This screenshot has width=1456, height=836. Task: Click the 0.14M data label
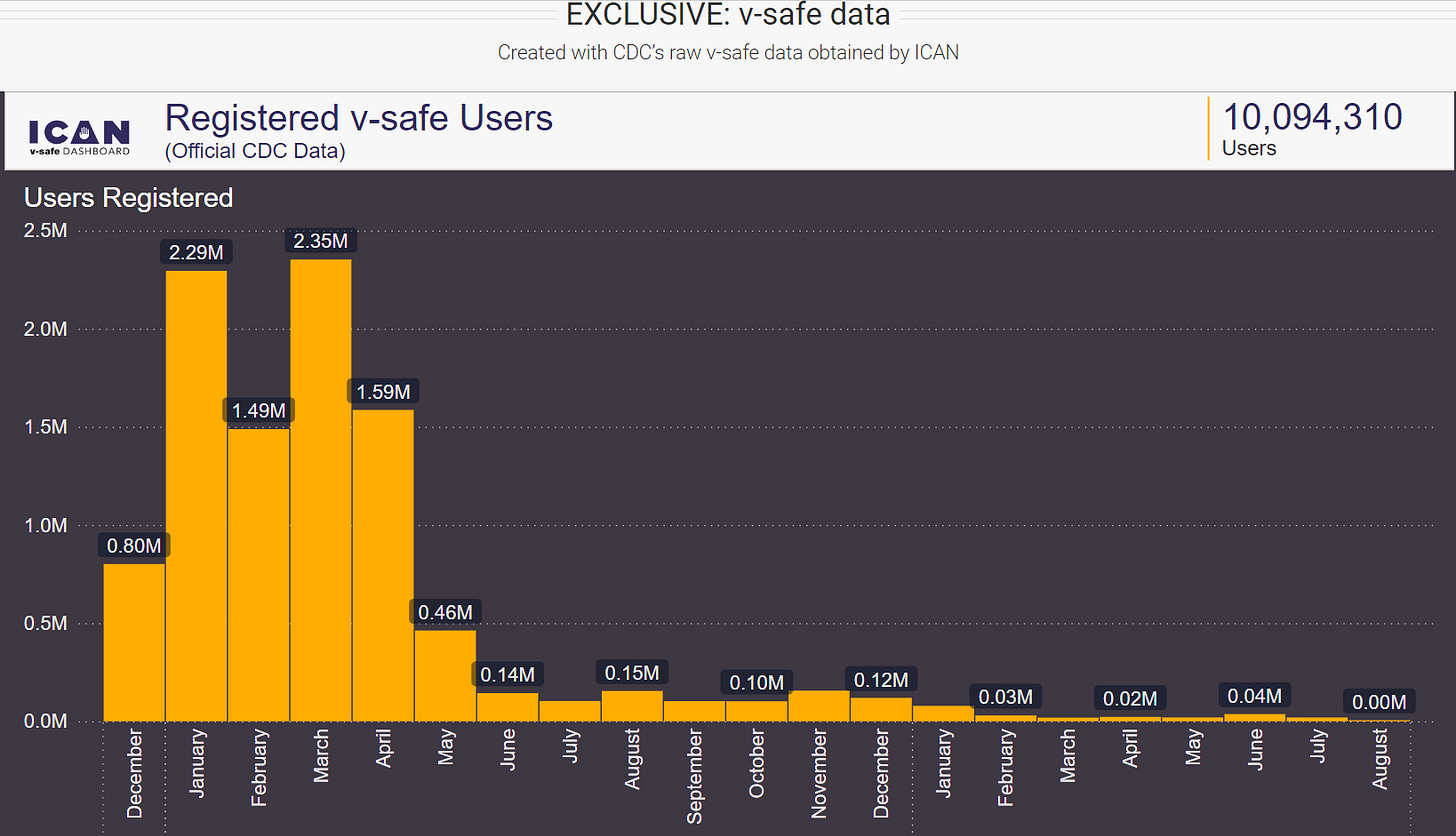tap(507, 674)
